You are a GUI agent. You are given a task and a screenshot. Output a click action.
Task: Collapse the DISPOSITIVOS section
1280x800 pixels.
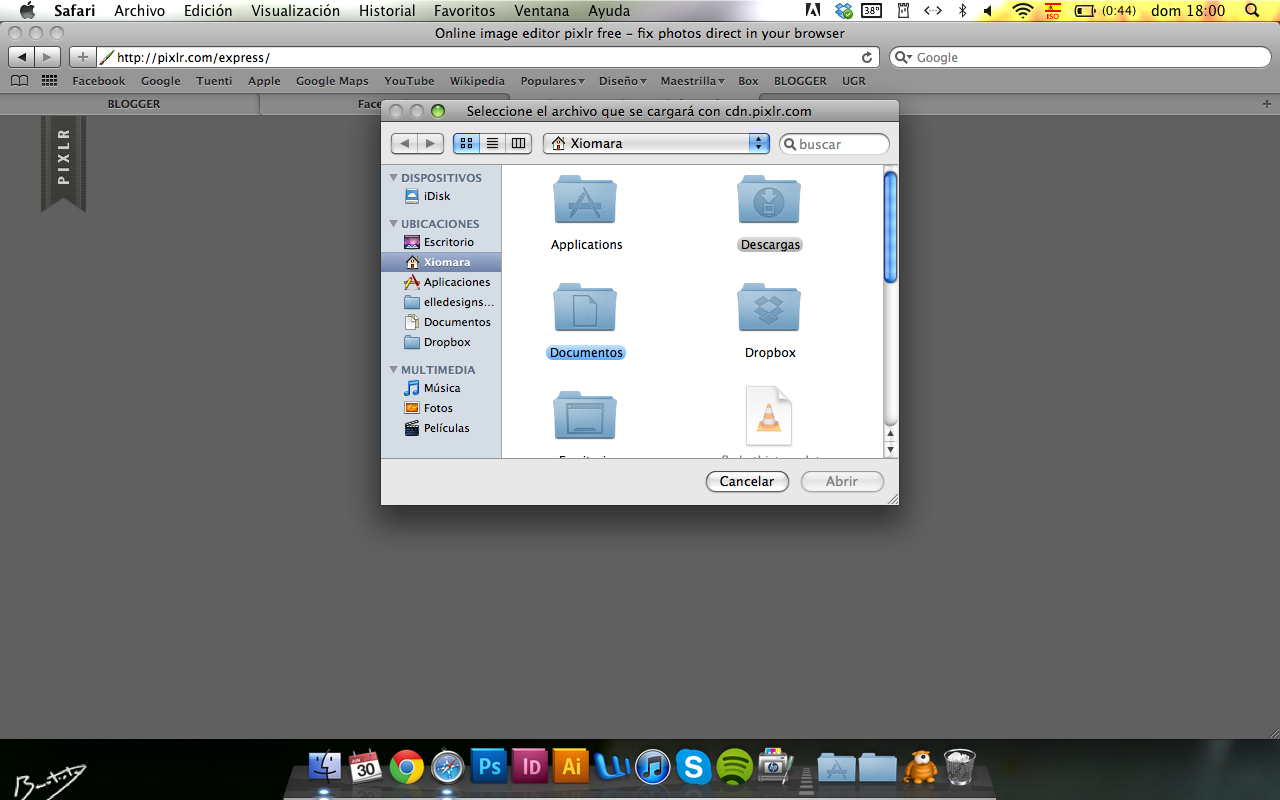click(x=394, y=178)
